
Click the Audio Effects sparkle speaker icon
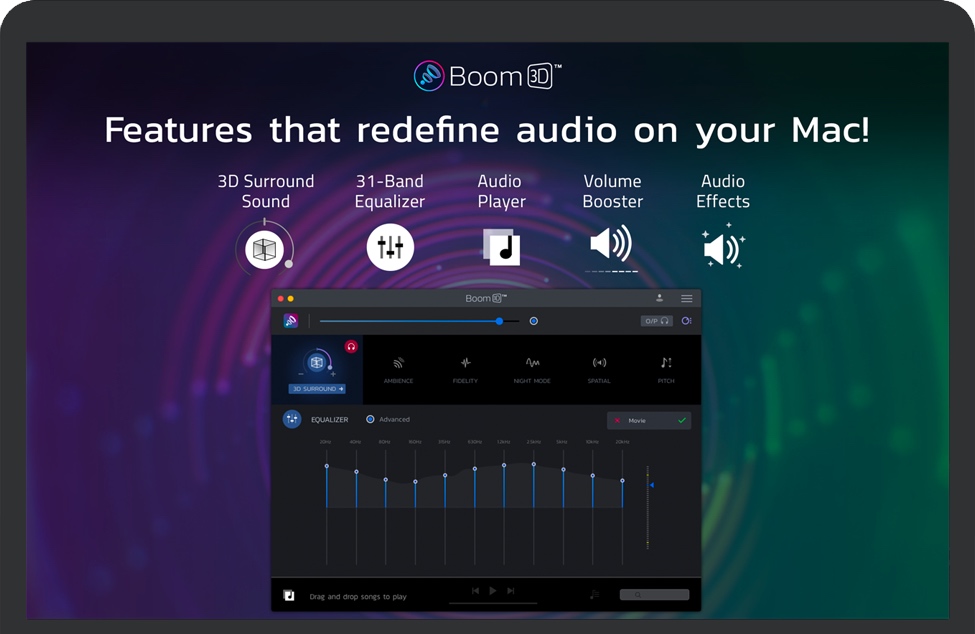click(723, 247)
